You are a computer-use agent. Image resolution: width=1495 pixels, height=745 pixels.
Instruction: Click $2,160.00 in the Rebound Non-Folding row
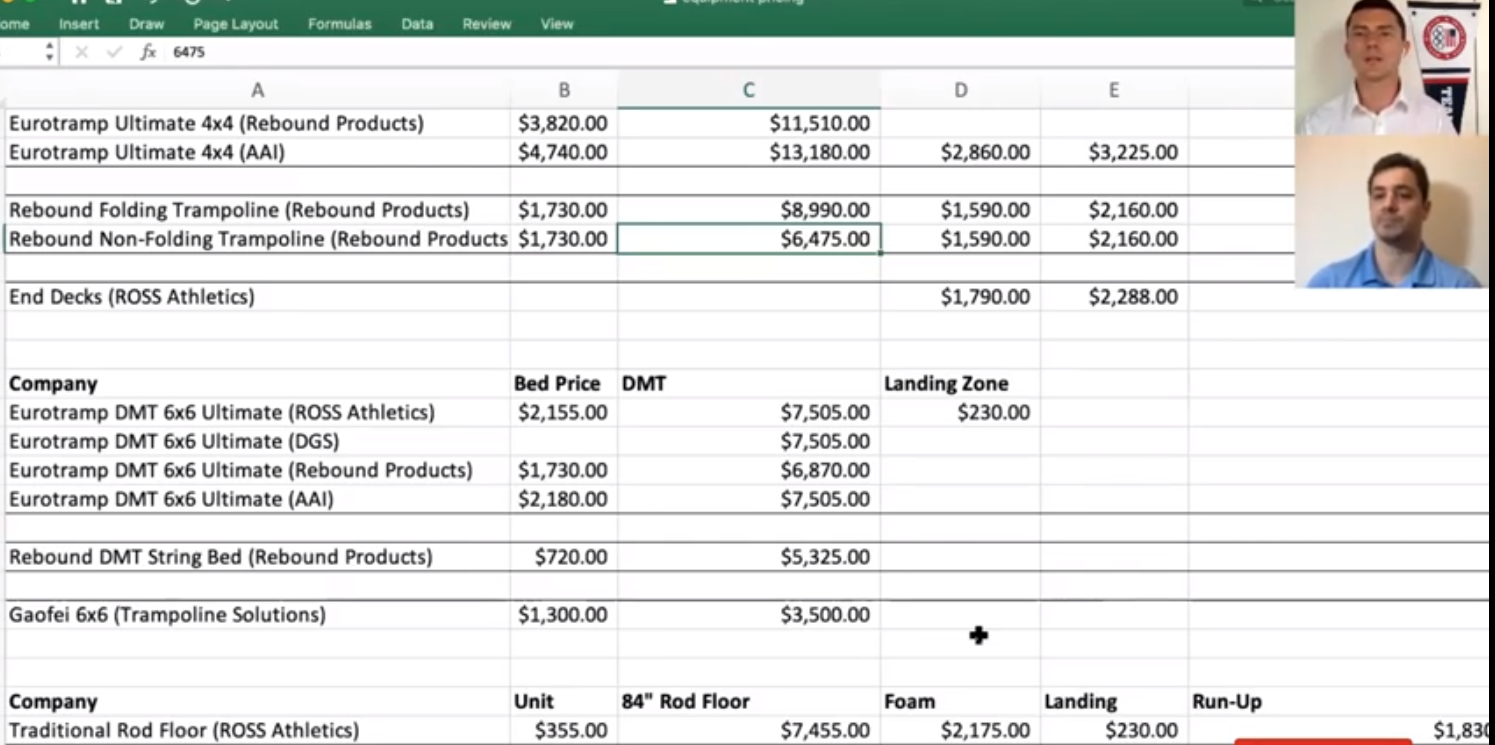point(1114,239)
